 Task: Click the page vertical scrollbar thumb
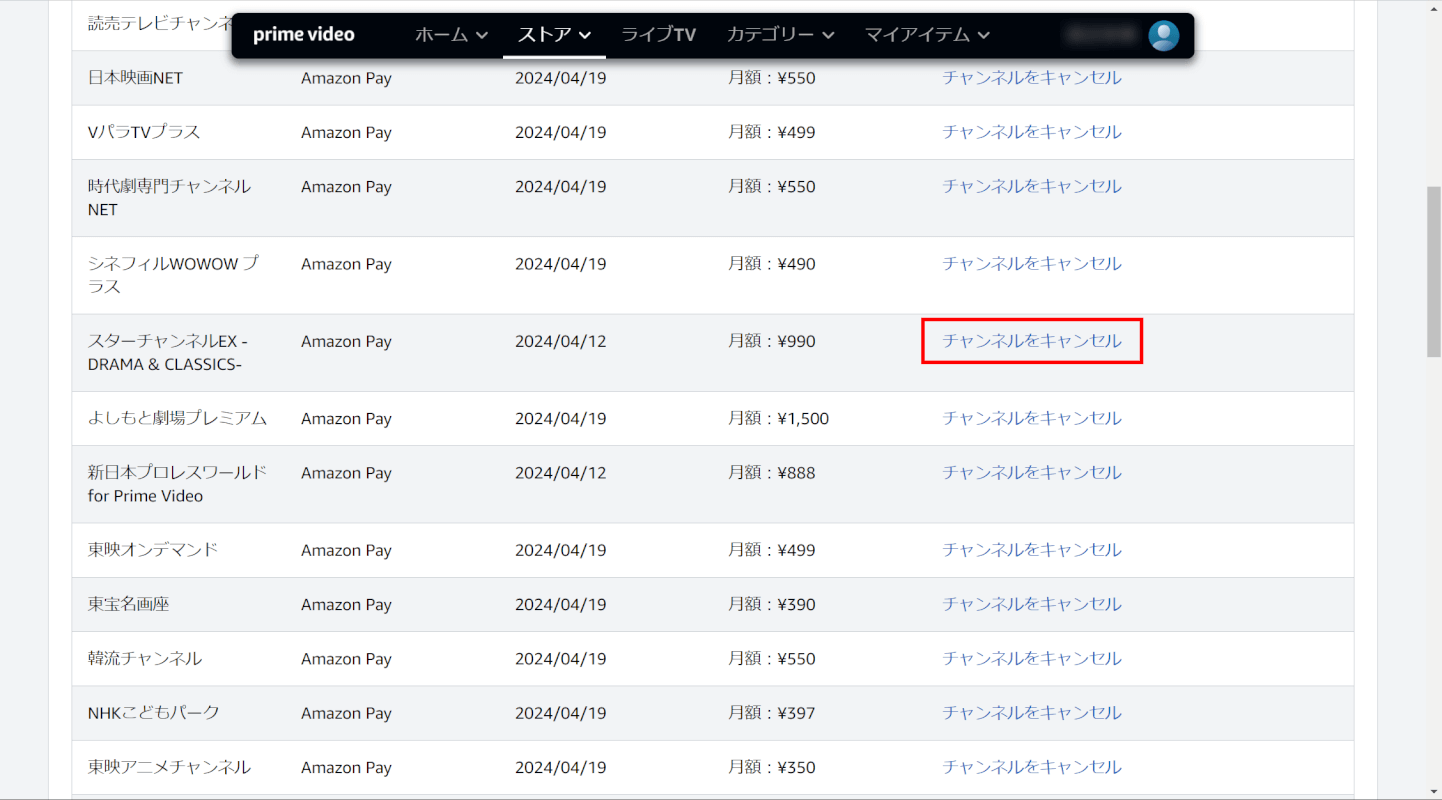pyautogui.click(x=1433, y=271)
